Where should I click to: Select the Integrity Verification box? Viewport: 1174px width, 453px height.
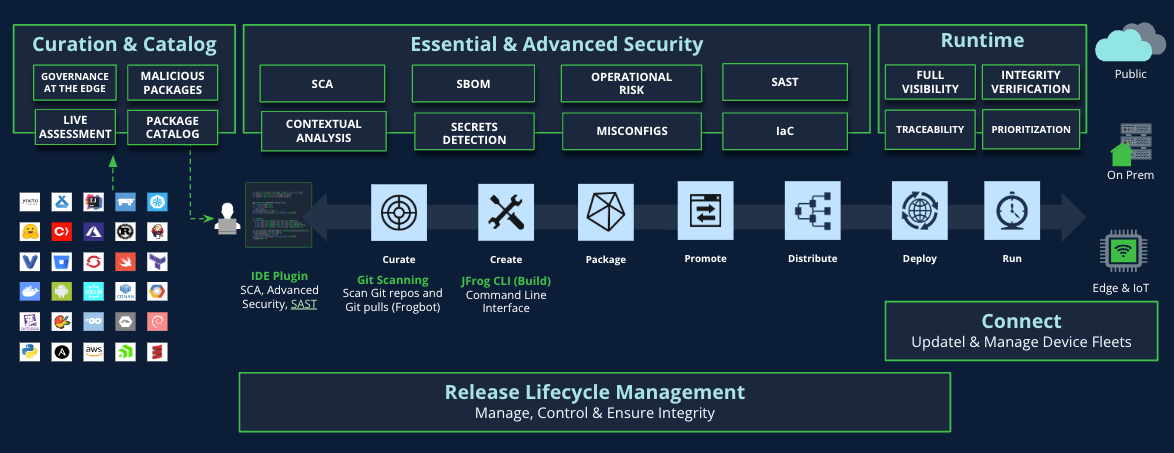(1031, 82)
